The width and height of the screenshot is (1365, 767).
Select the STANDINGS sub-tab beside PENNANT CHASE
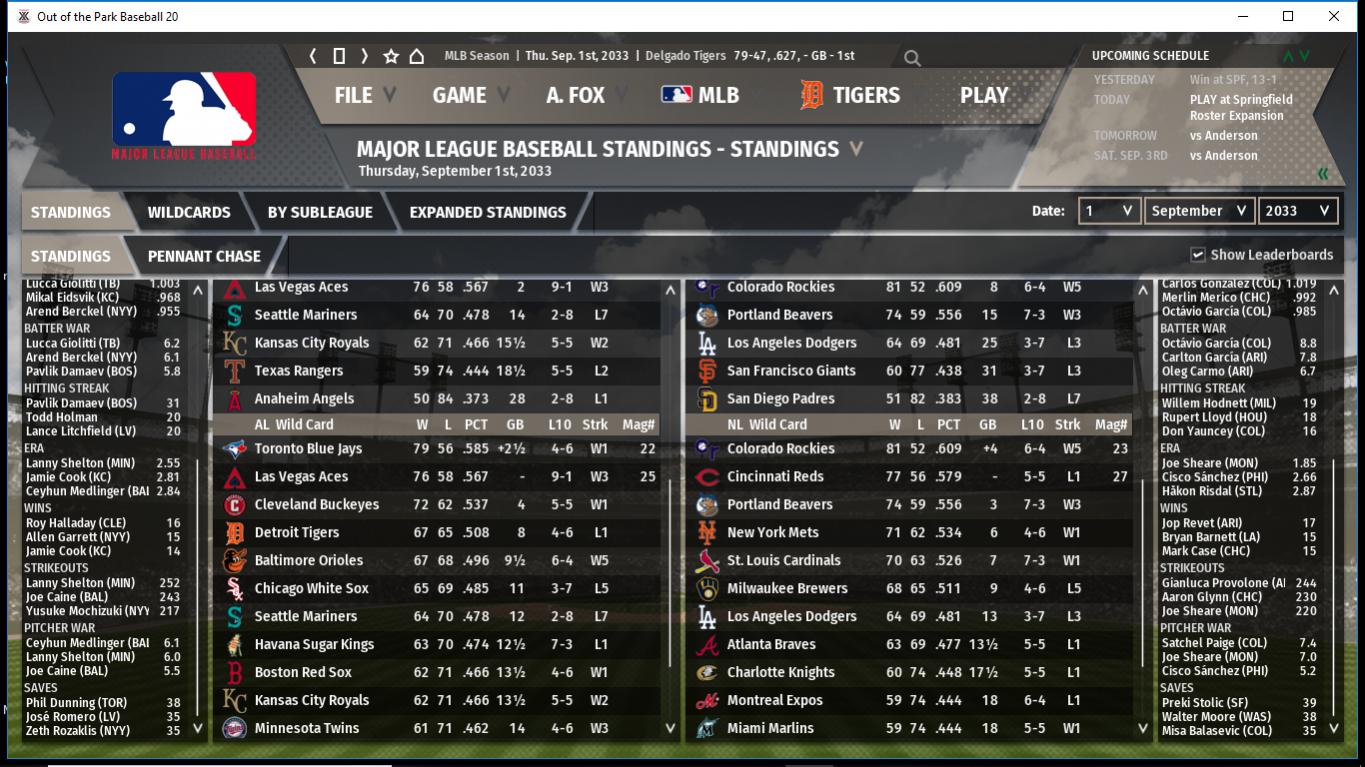(x=71, y=256)
